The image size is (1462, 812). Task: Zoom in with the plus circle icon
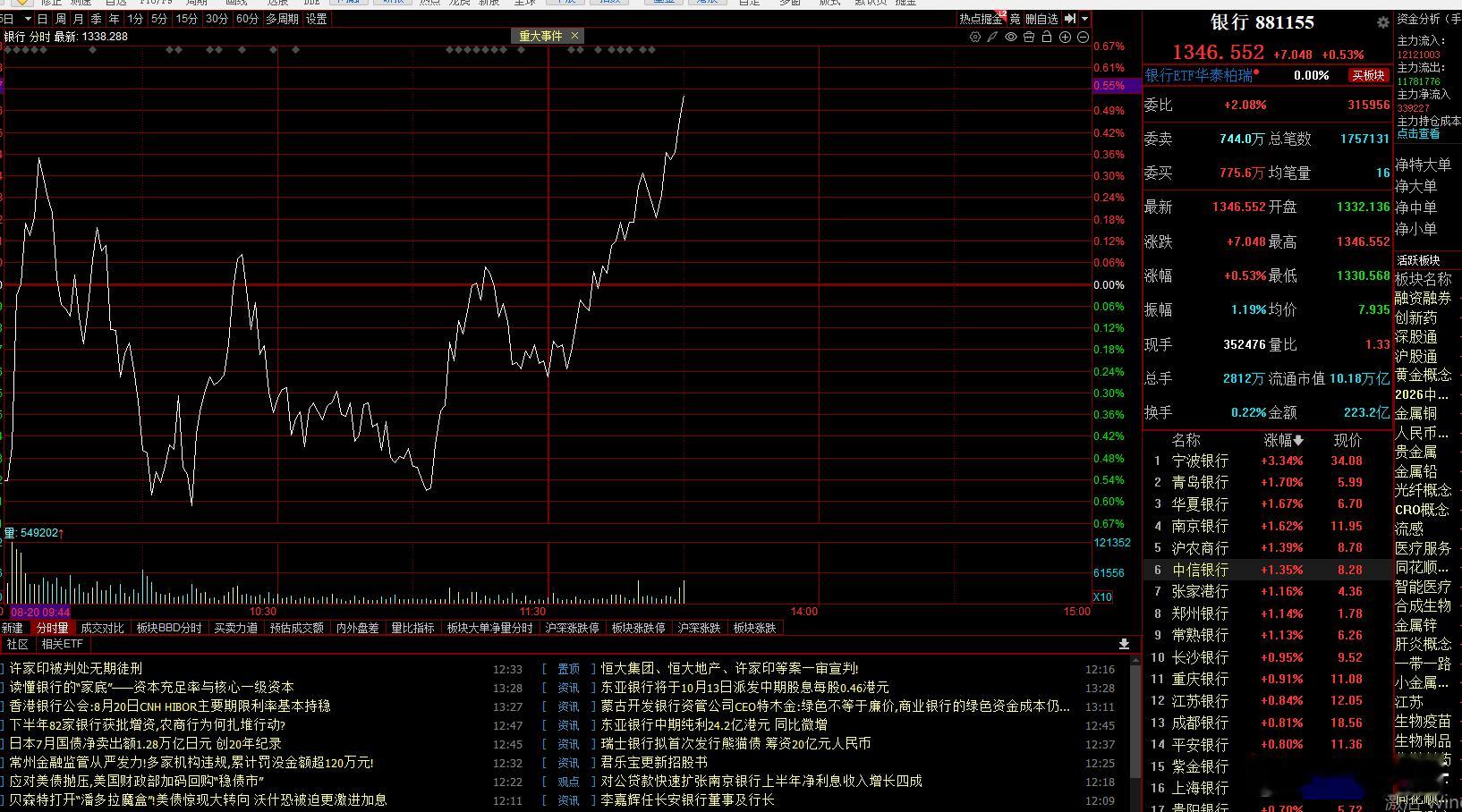click(1065, 37)
